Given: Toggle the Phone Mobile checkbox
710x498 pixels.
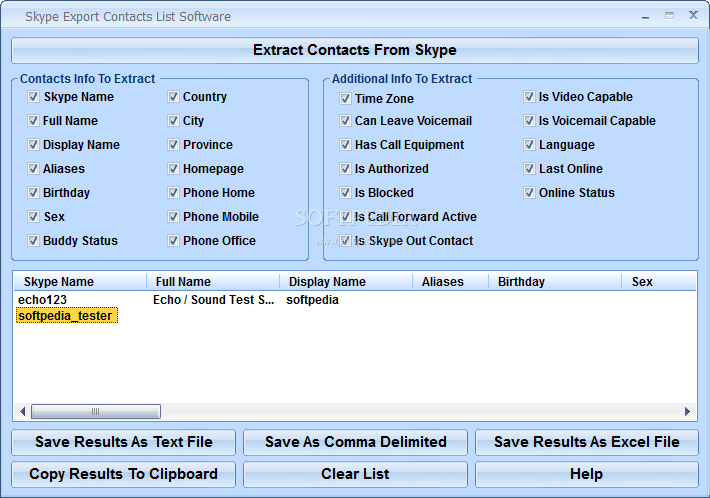Looking at the screenshot, I should coord(173,216).
